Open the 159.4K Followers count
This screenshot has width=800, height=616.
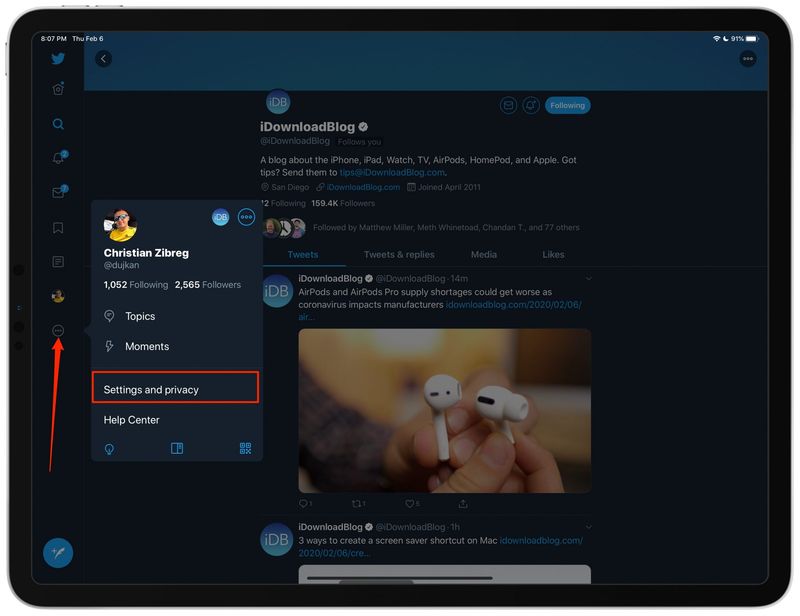(343, 203)
